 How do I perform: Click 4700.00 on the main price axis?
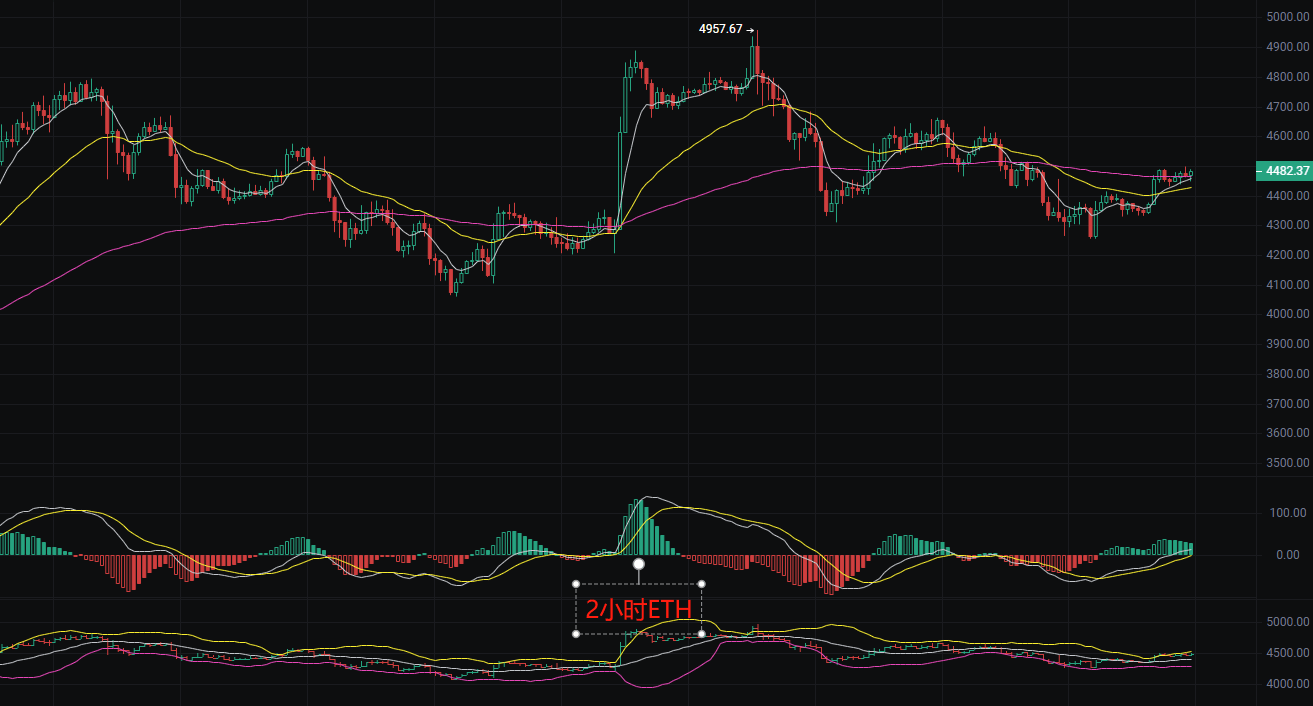(x=1286, y=107)
